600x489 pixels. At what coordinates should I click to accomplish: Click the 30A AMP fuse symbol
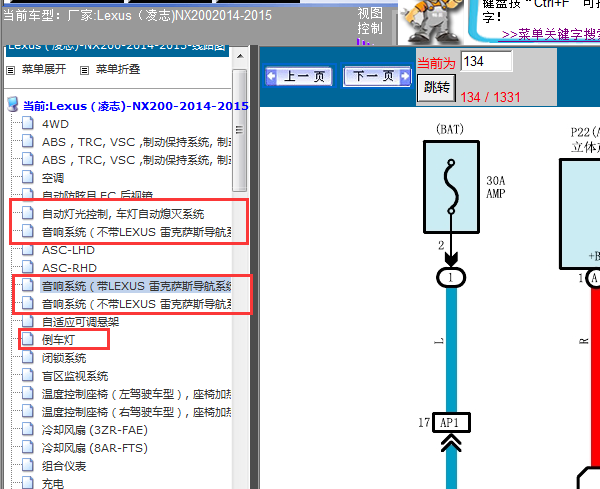coord(451,187)
